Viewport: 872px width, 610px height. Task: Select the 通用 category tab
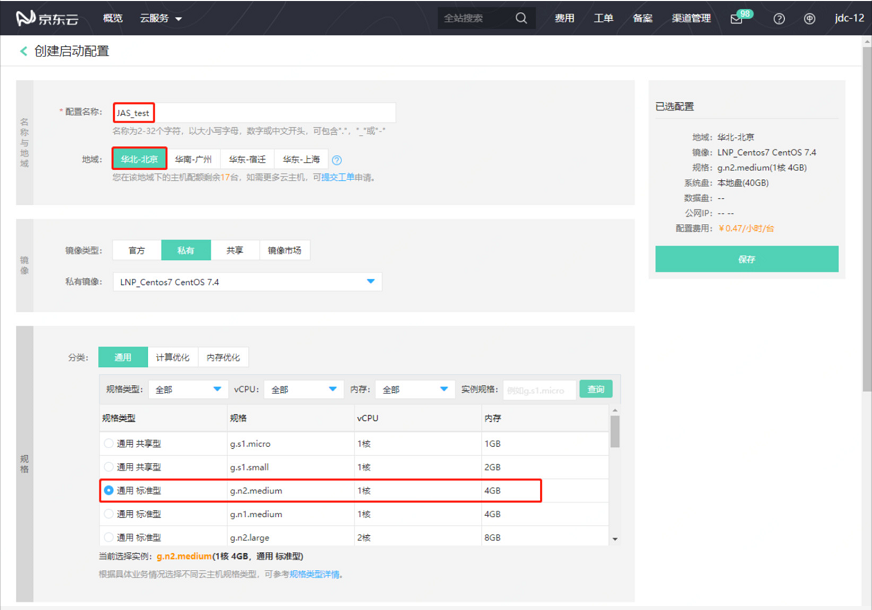pyautogui.click(x=123, y=357)
